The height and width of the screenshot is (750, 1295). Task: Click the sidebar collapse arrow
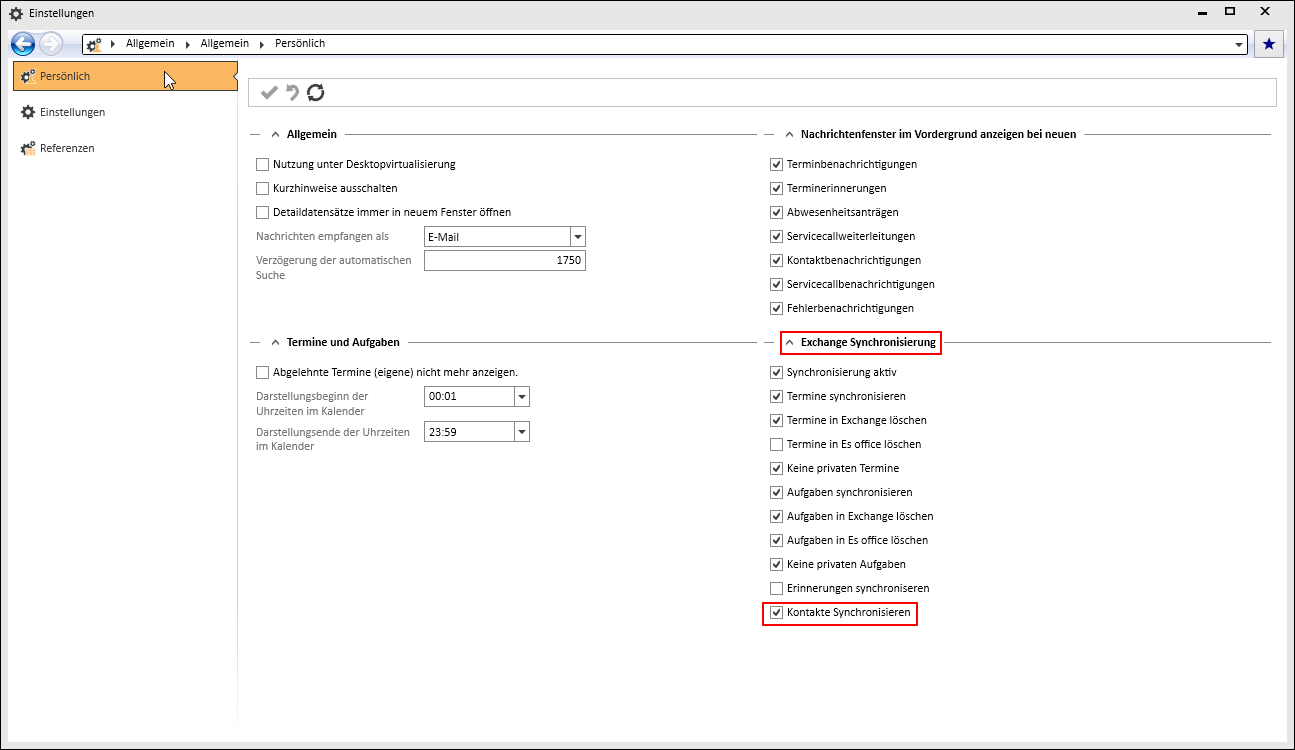(x=235, y=76)
